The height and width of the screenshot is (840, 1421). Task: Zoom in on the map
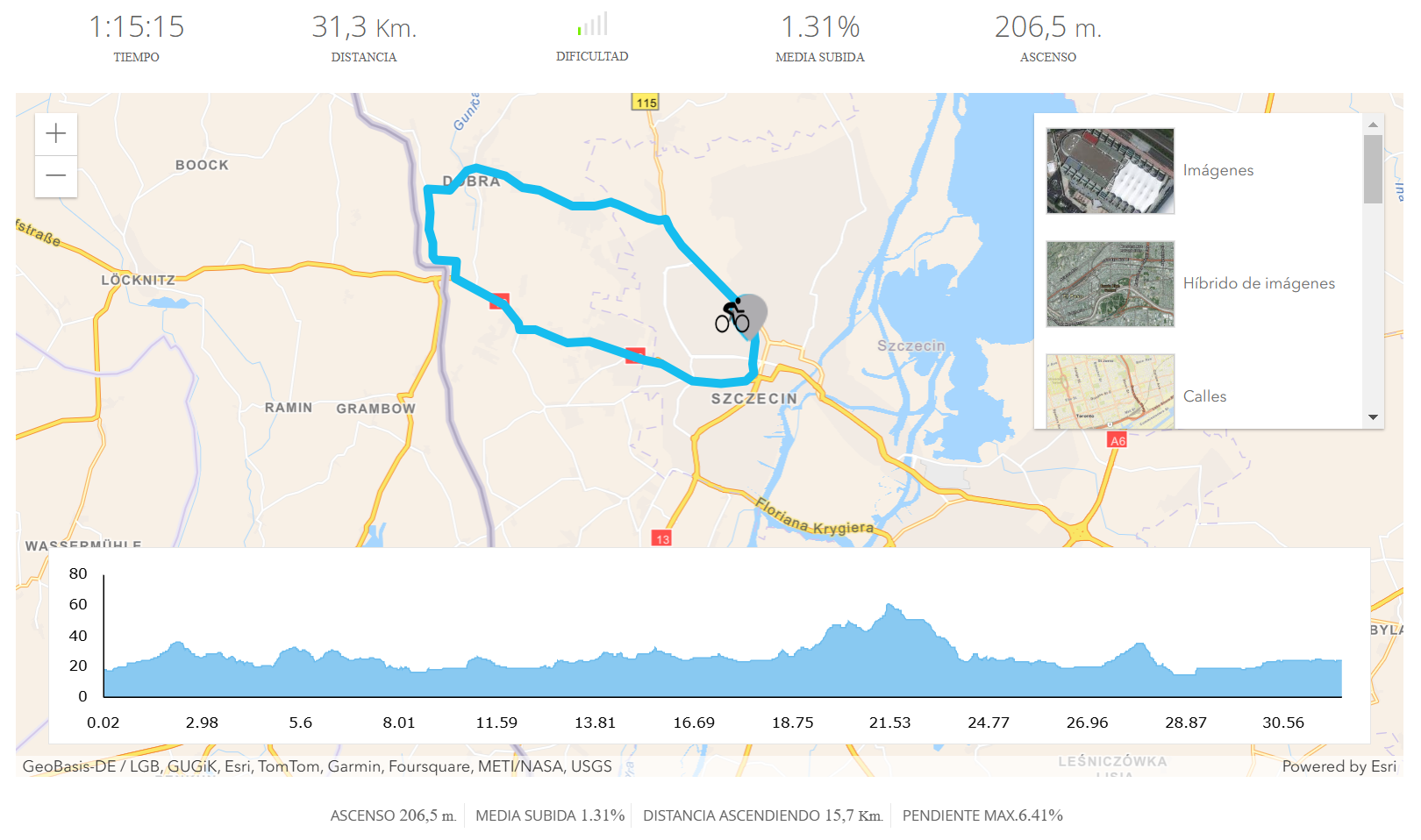click(x=56, y=134)
